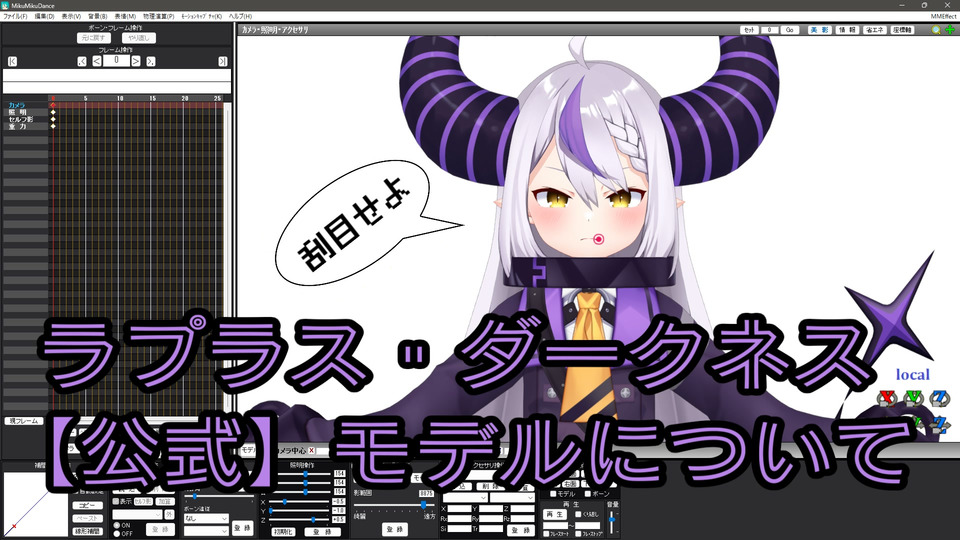Screen dimensions: 960x540
Task: Click the view zoom magnifier icon
Action: pyautogui.click(x=936, y=29)
